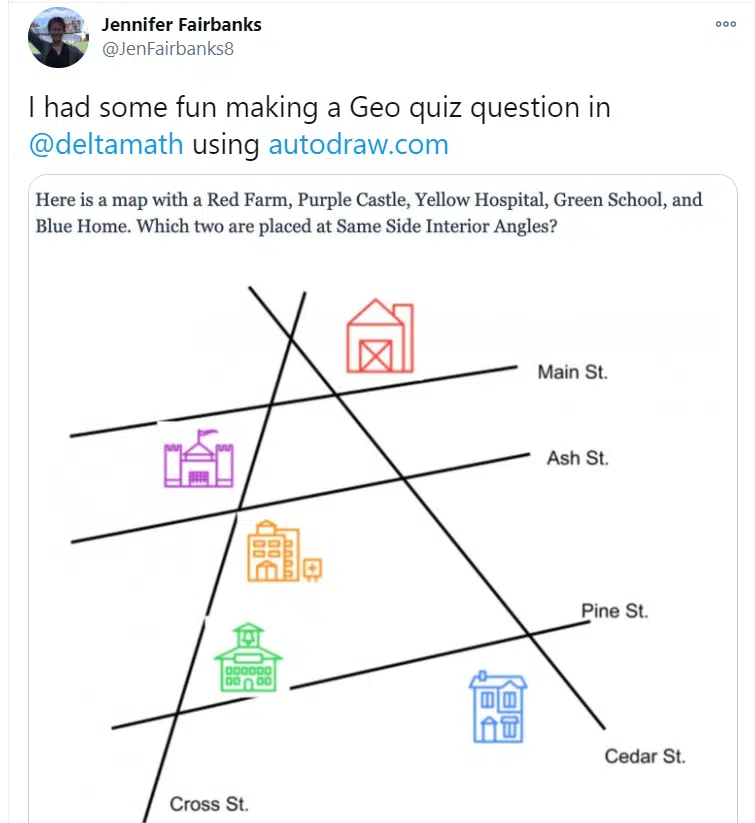Viewport: 755px width, 823px height.
Task: Open the tweet's three-dot more options menu
Action: click(726, 24)
